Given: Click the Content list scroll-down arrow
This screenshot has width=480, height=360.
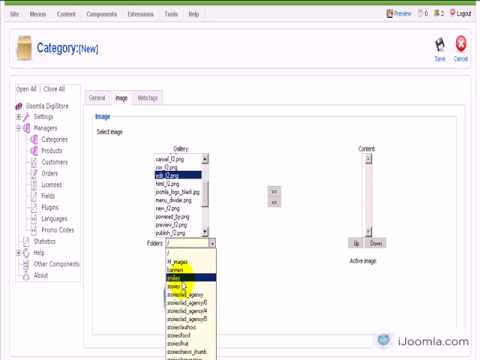Looking at the screenshot, I should (368, 231).
